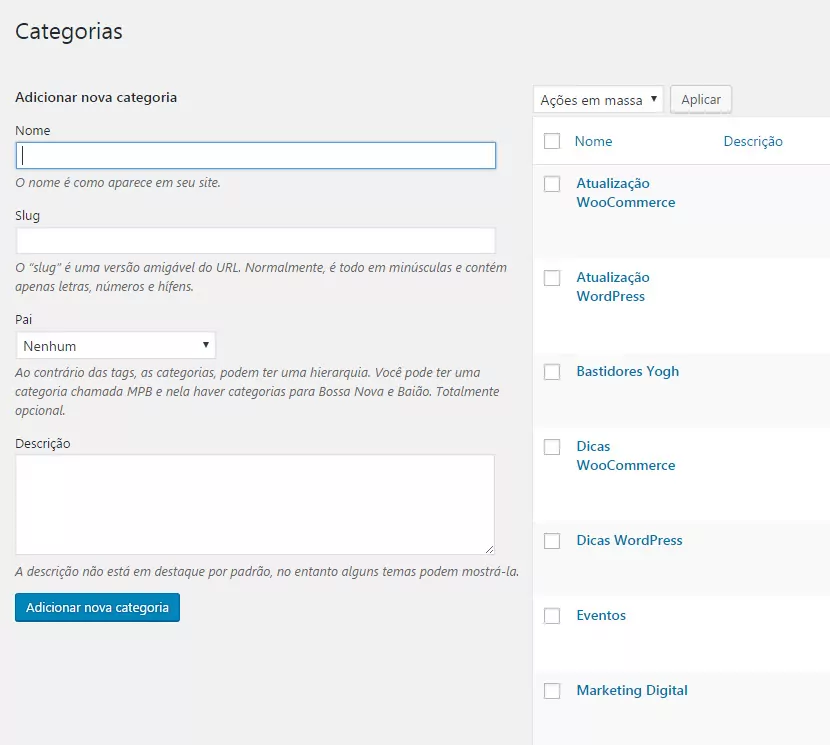
Task: Focus the Nome text field
Action: (256, 155)
